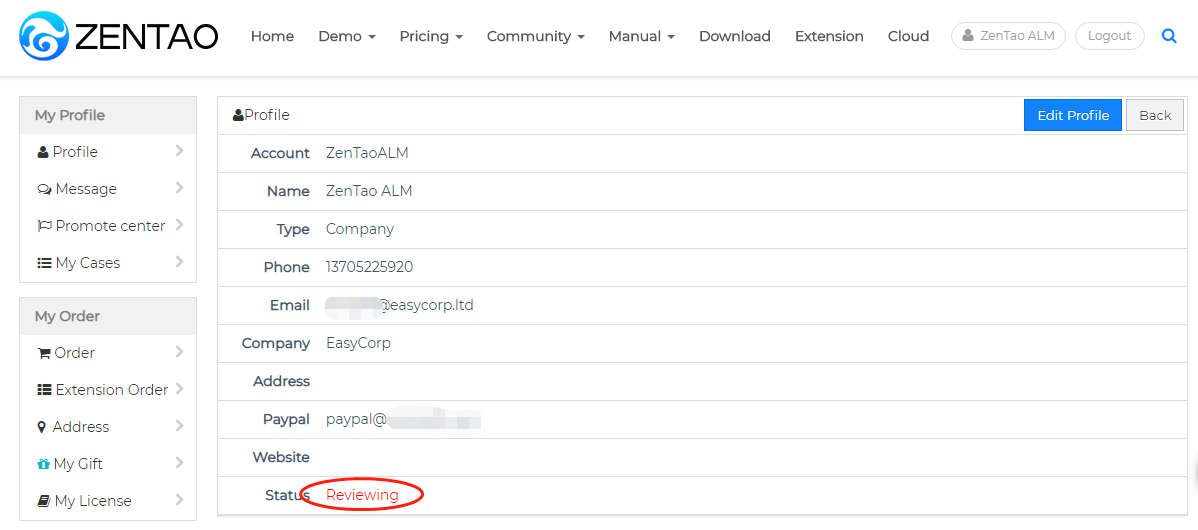Click the chevron next to Extension Order
This screenshot has width=1198, height=530.
[x=180, y=389]
